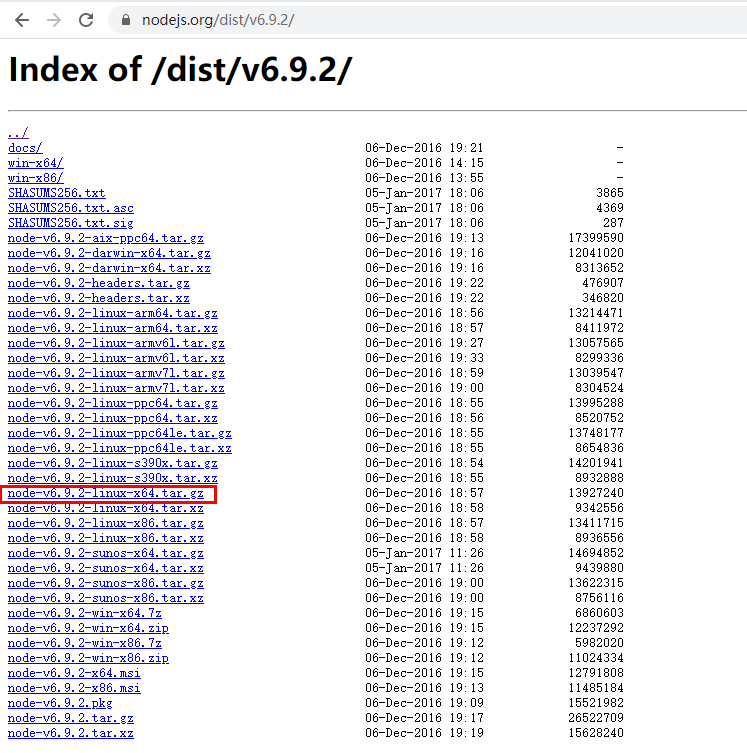Click file size 287 in SHASUMS256.txt.sig row
Viewport: 747px width, 753px height.
613,223
